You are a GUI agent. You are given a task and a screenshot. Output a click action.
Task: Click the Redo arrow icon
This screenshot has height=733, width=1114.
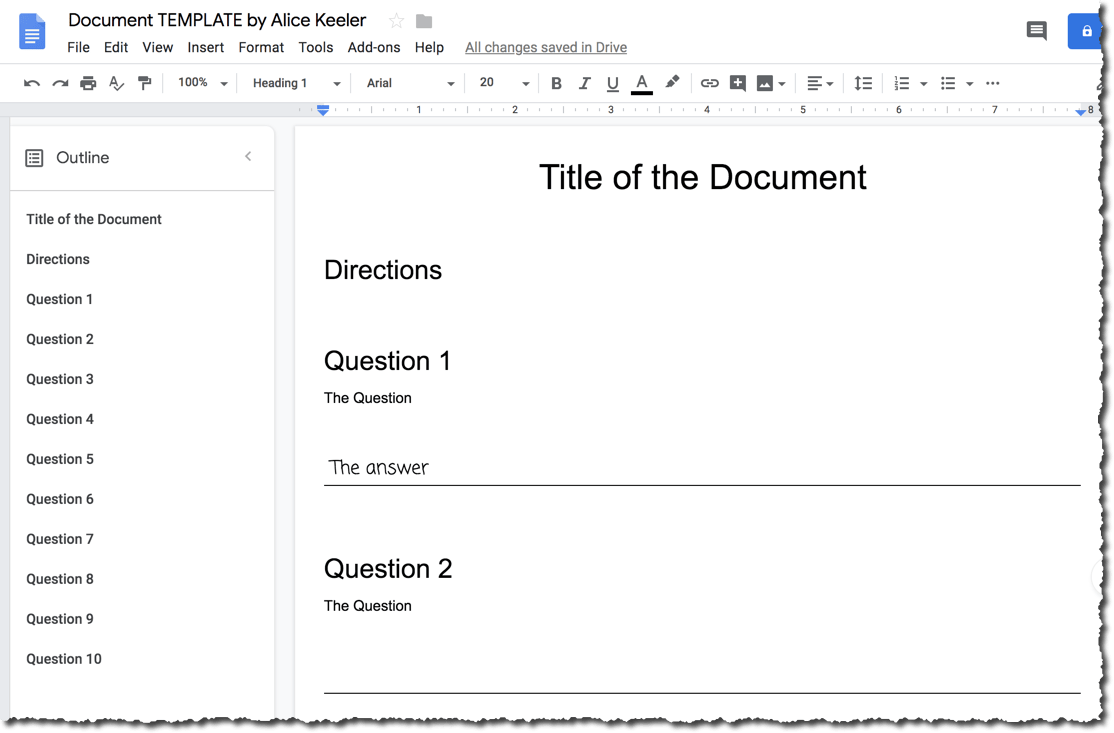60,83
